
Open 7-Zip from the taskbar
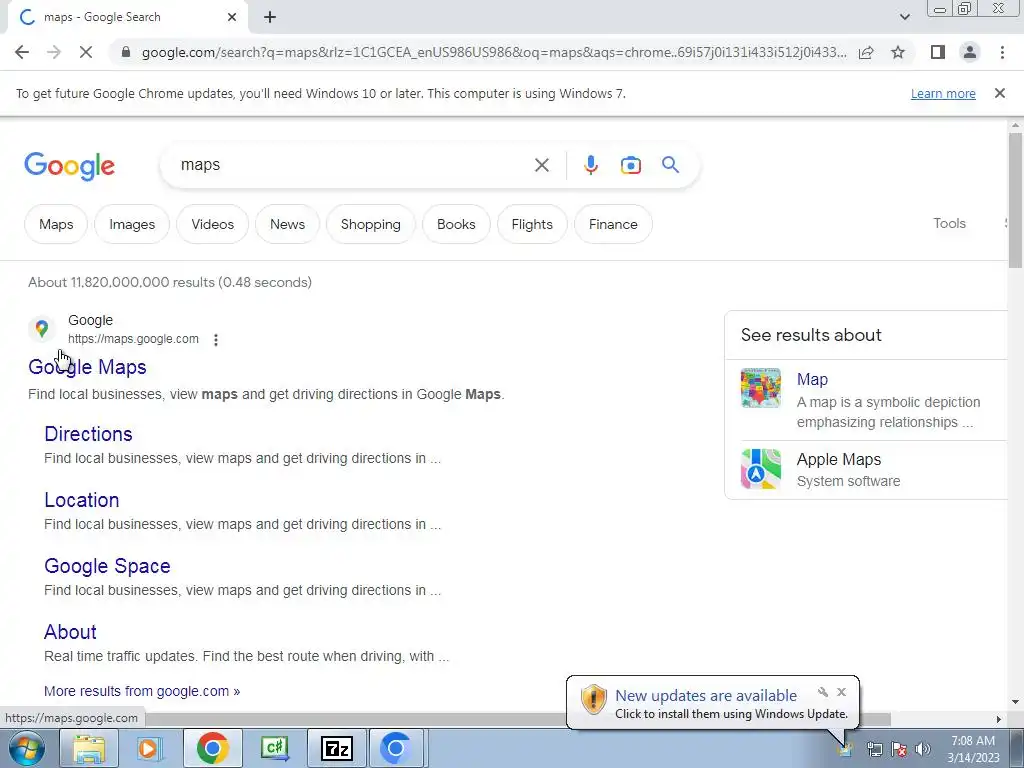tap(337, 748)
